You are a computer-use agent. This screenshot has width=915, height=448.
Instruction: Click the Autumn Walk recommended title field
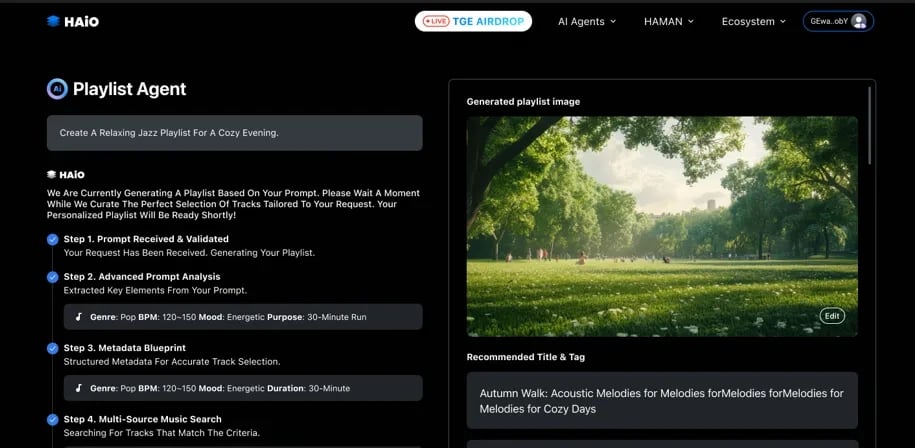661,401
